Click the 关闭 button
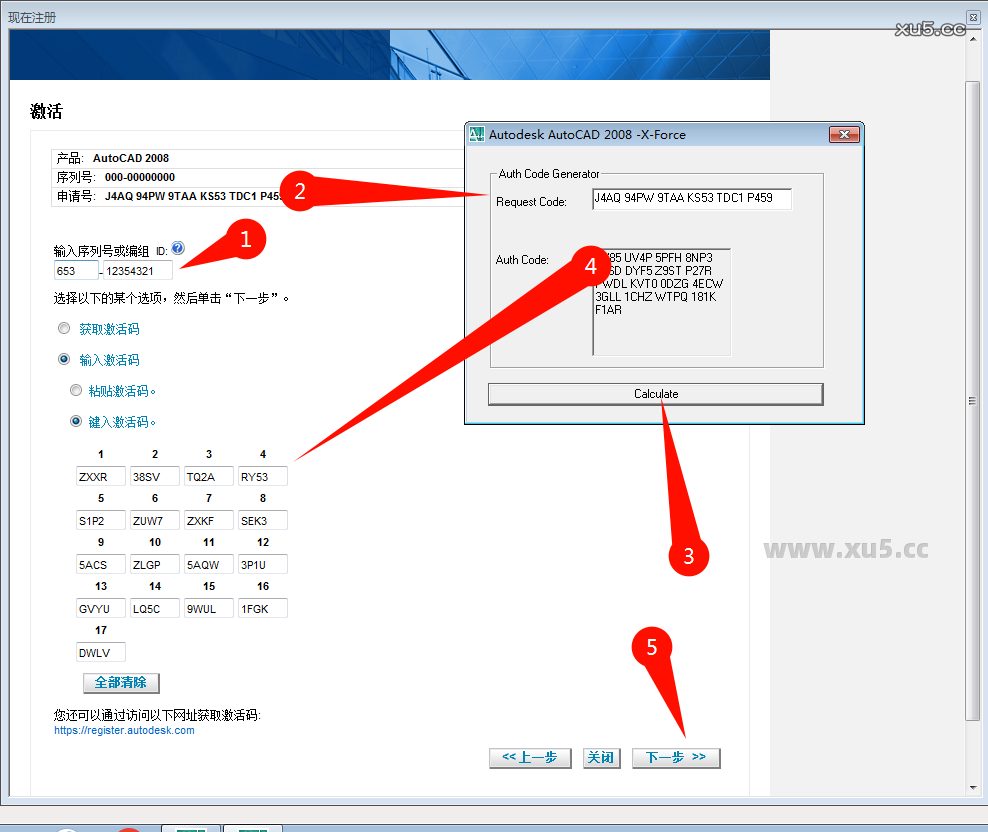Viewport: 988px width, 832px height. tap(601, 757)
